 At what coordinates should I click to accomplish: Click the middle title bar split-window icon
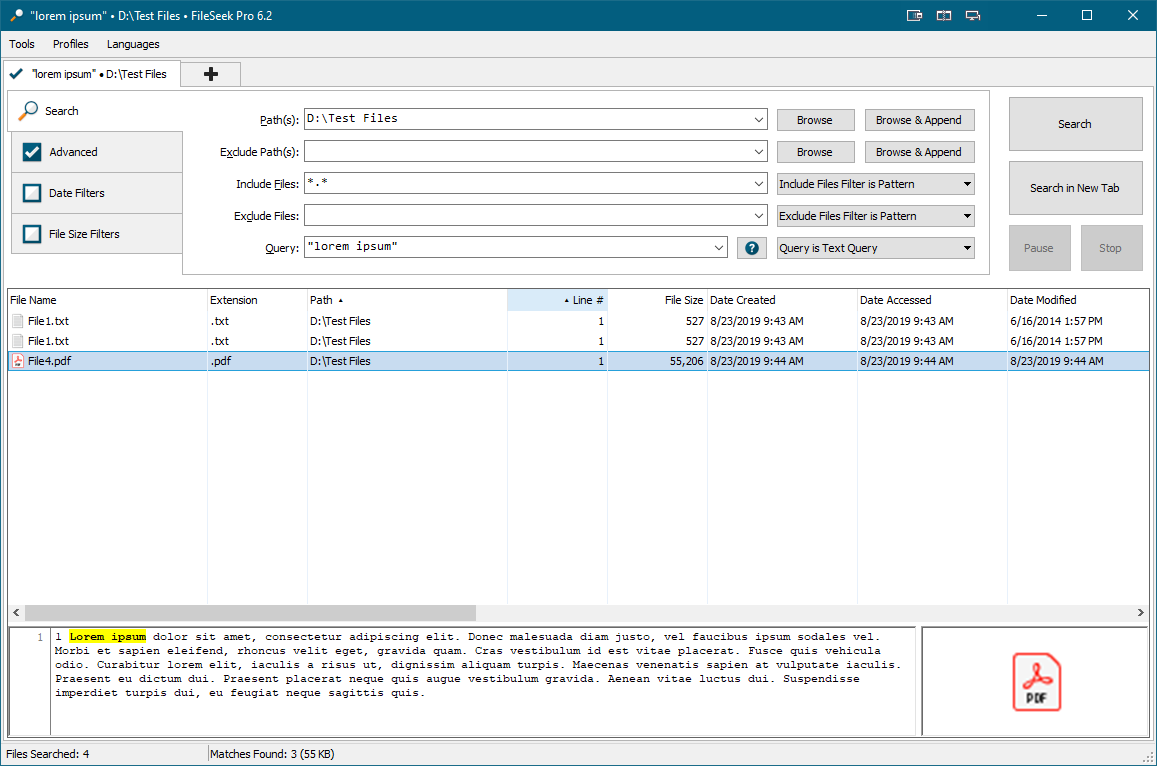click(x=943, y=15)
